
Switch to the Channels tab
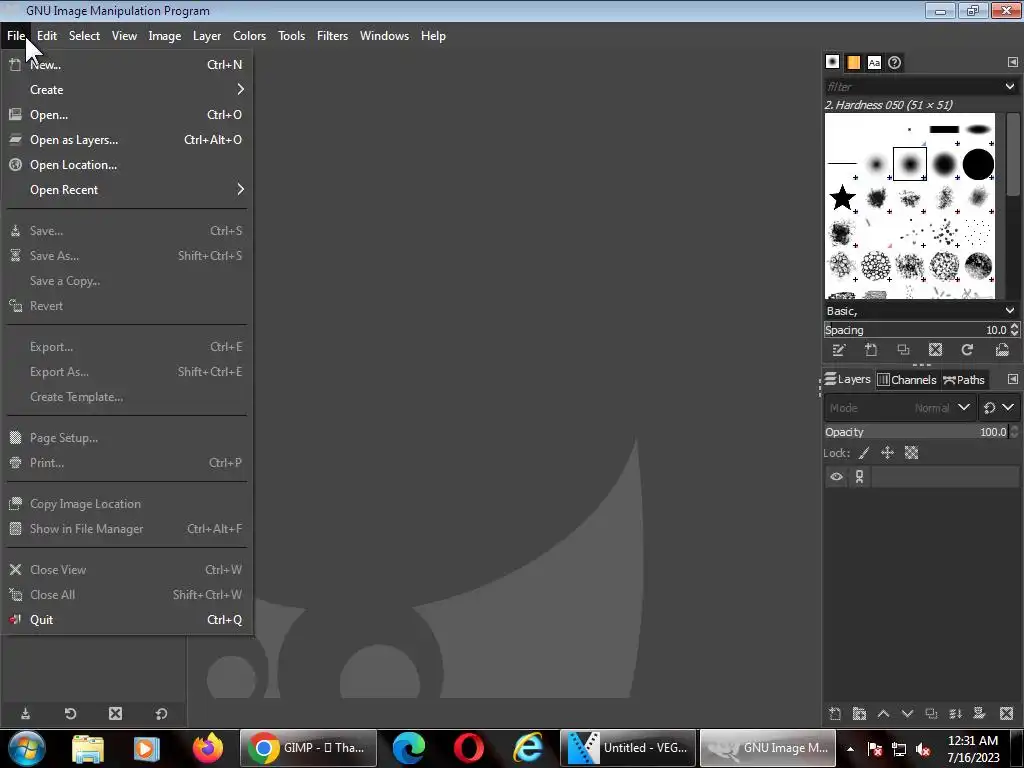coord(907,379)
